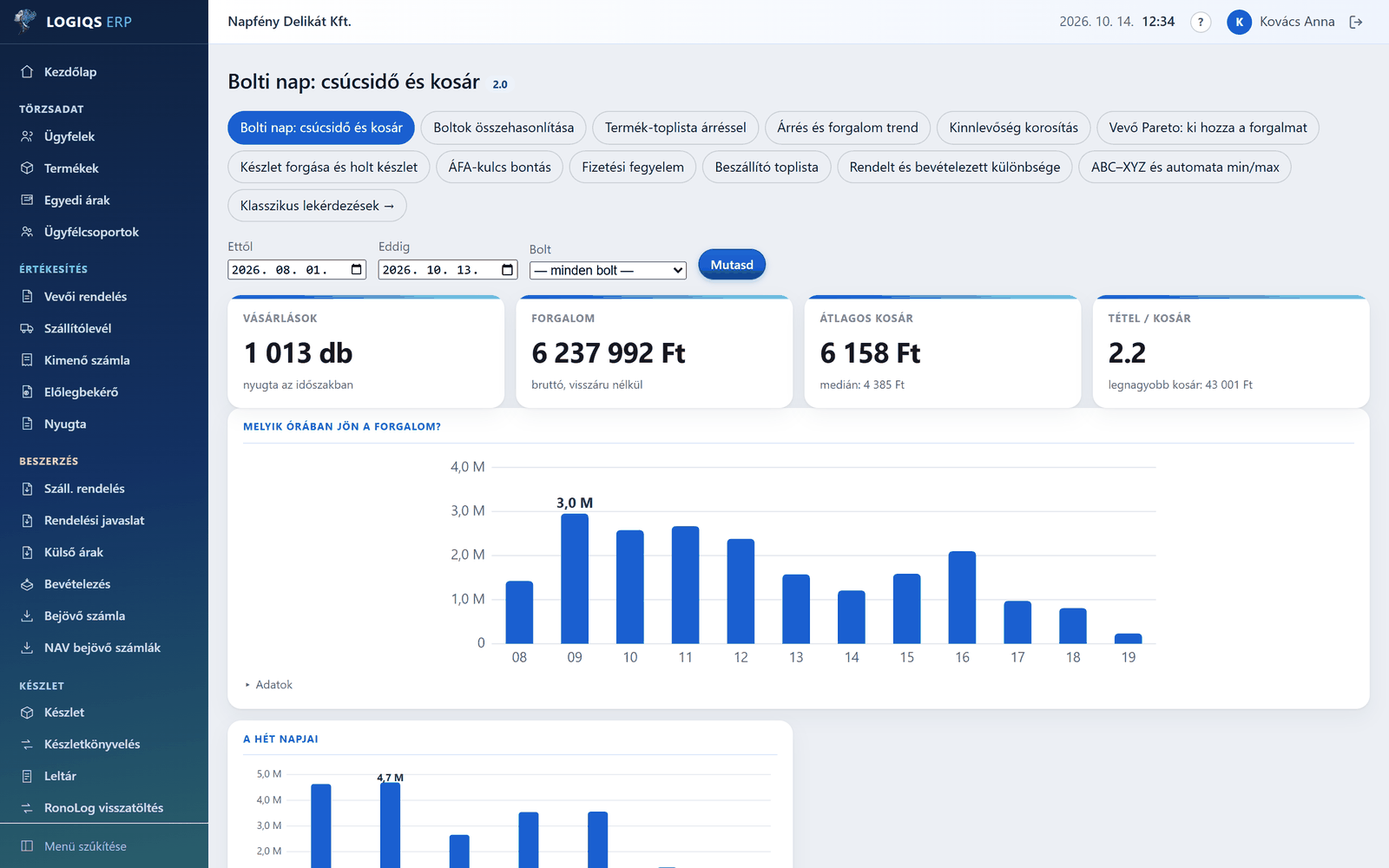The height and width of the screenshot is (868, 1389).
Task: Click the Ettől date input field
Action: pyautogui.click(x=297, y=270)
